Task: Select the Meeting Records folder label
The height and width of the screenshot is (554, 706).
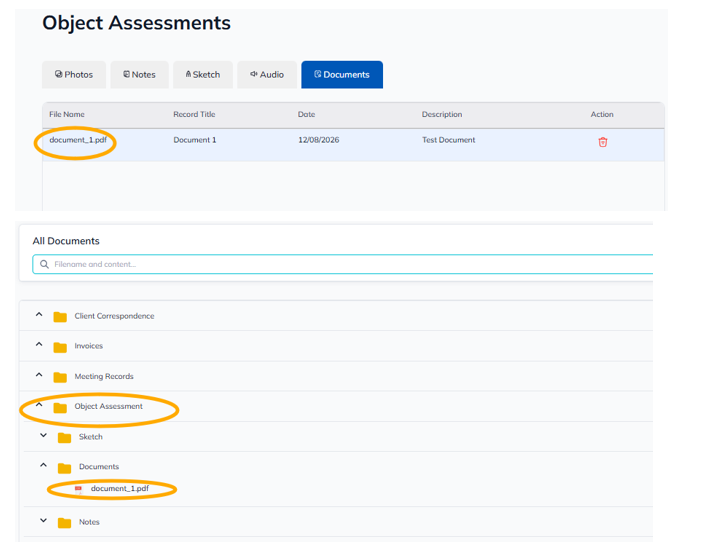Action: (104, 376)
